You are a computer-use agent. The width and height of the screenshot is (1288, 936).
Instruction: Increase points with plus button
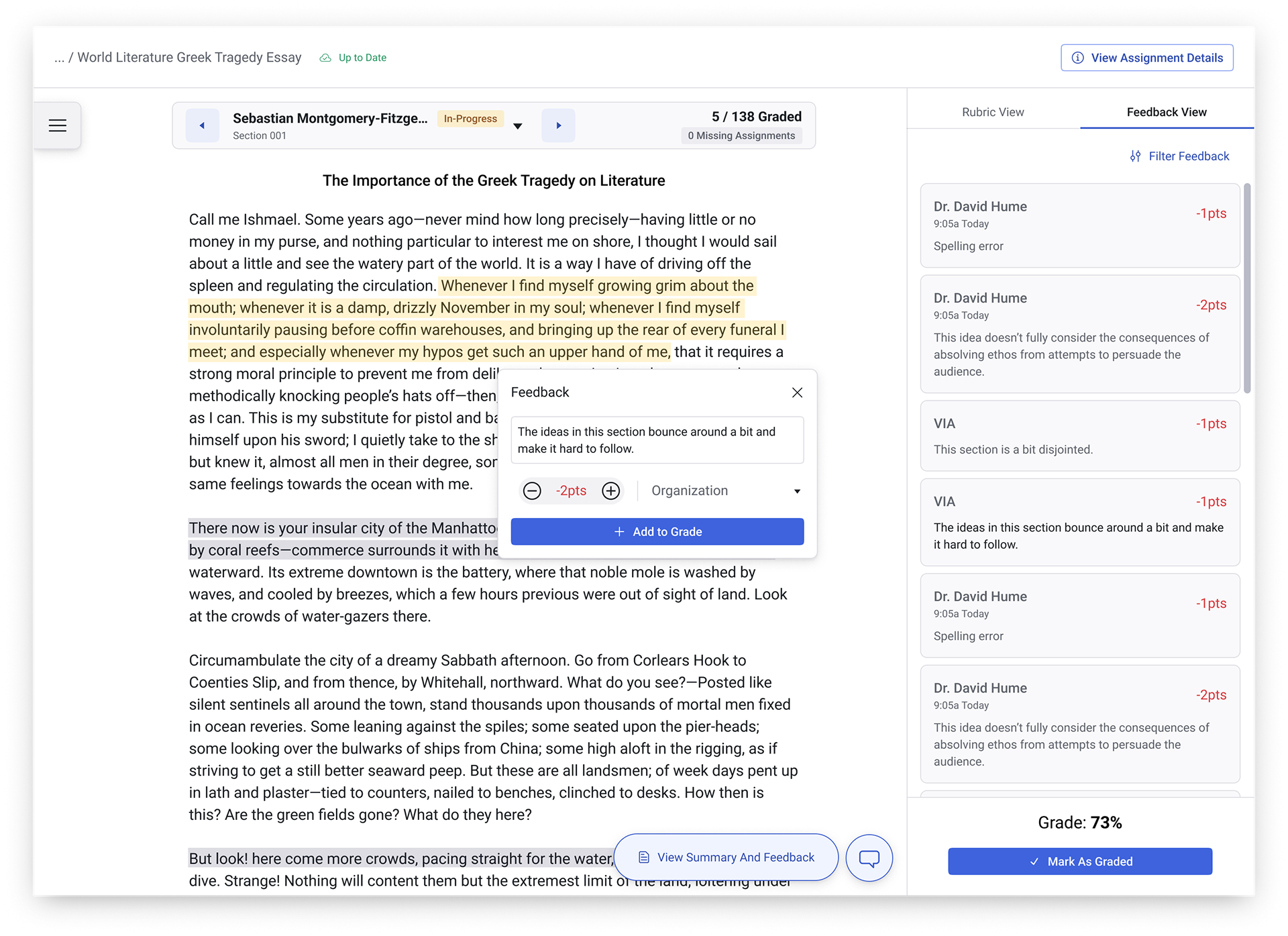coord(610,491)
